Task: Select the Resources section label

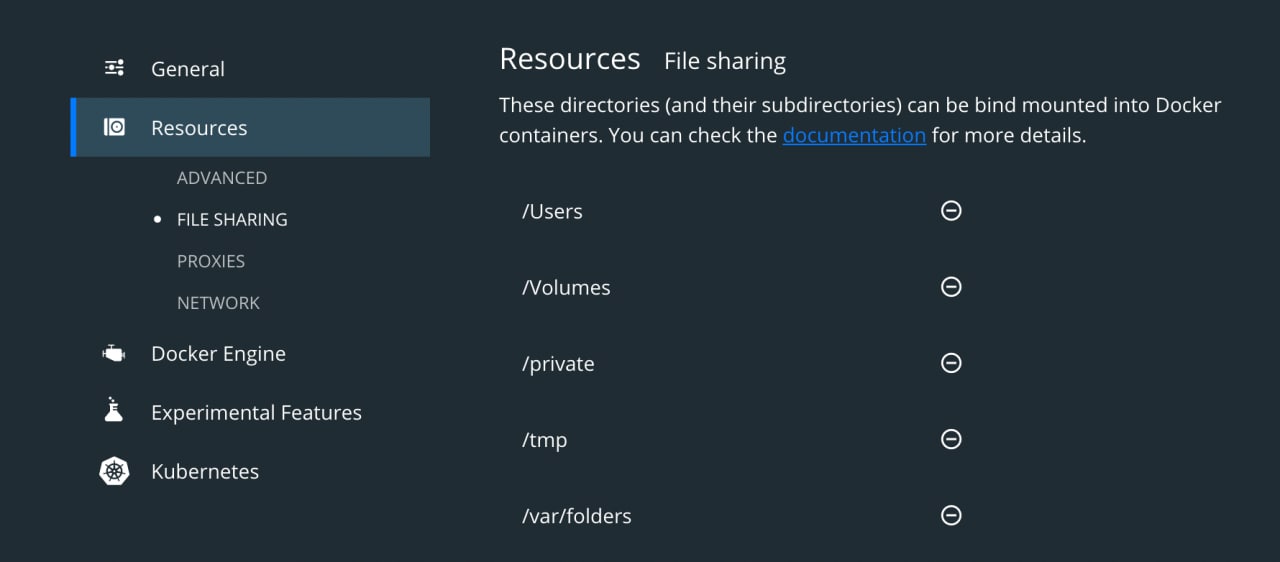Action: tap(199, 128)
